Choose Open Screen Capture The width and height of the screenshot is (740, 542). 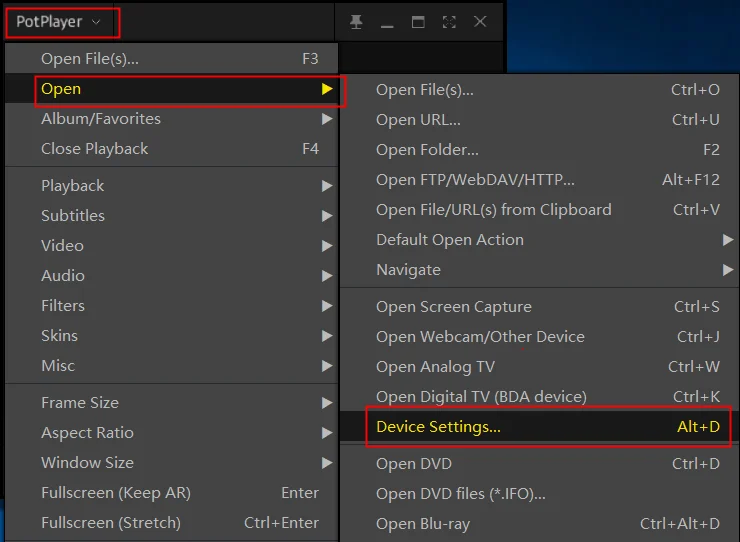(x=539, y=307)
